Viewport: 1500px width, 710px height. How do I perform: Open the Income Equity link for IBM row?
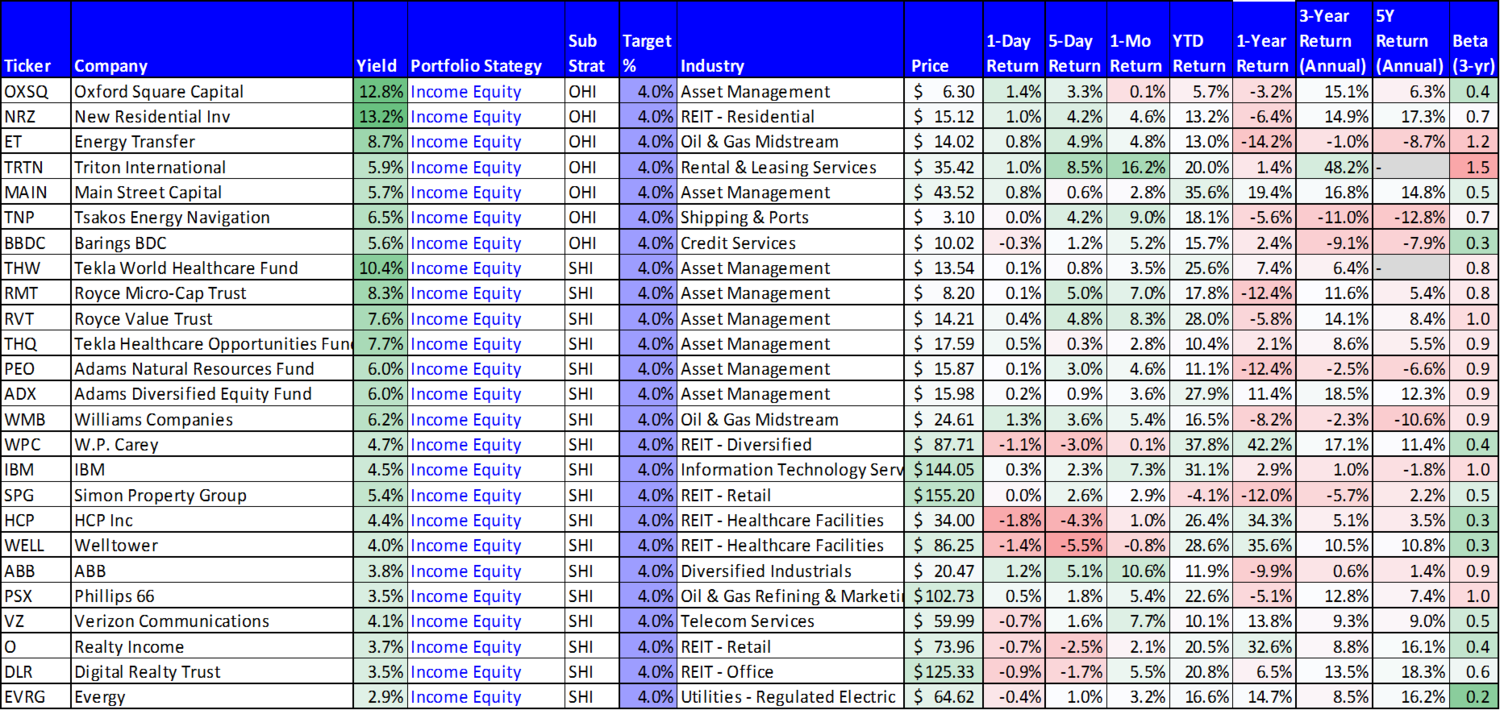(x=466, y=470)
